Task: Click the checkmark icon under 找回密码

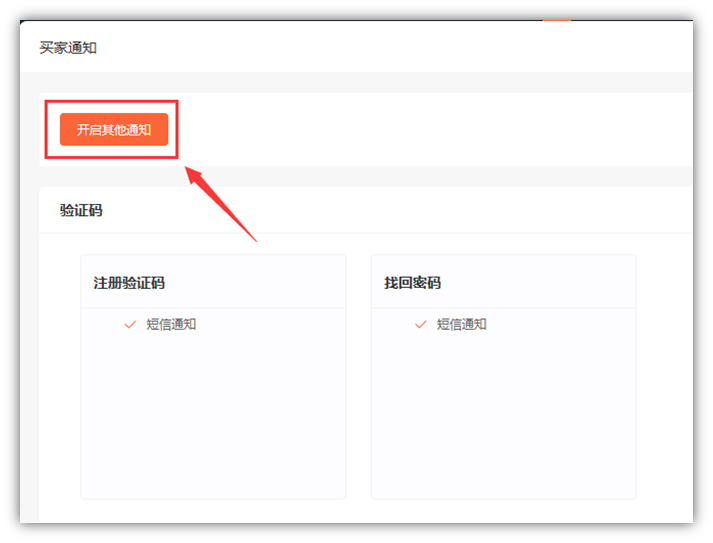Action: 420,324
